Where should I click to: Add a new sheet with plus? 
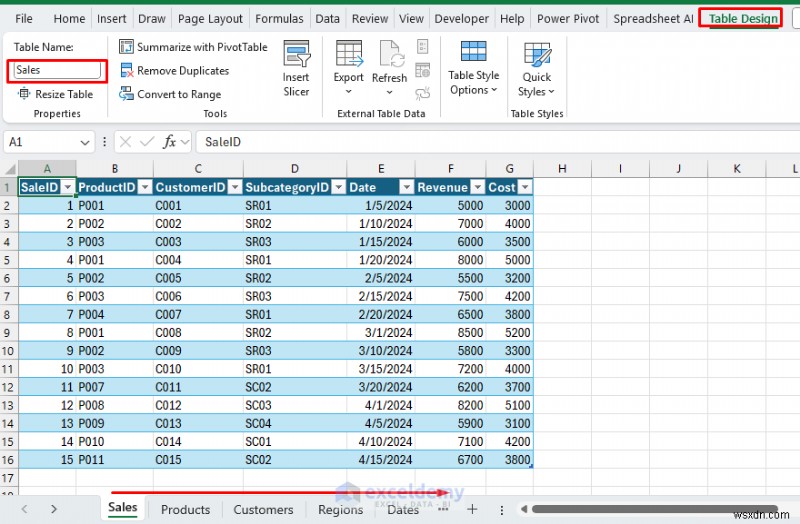[472, 509]
